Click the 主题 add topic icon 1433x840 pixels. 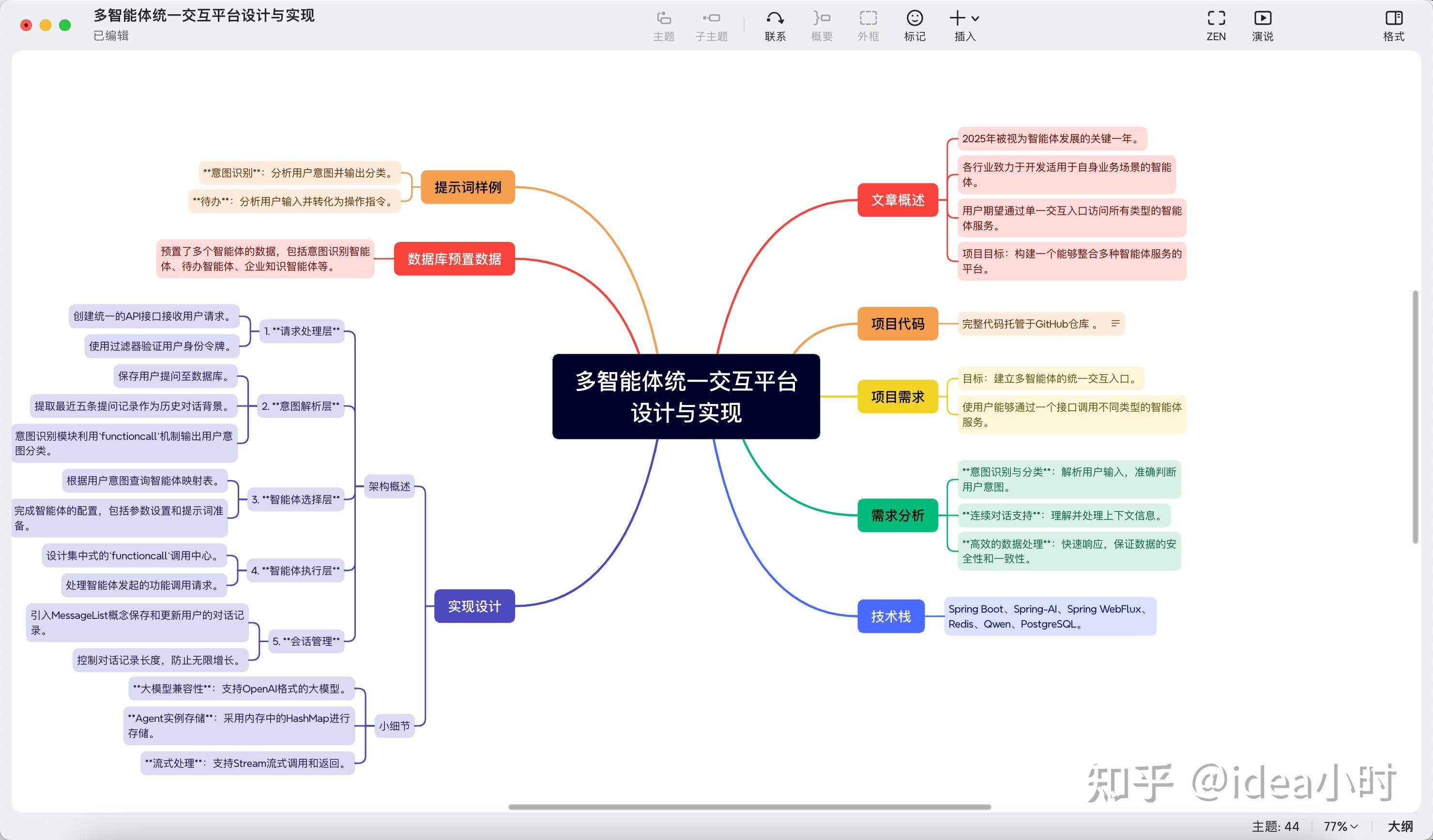664,19
